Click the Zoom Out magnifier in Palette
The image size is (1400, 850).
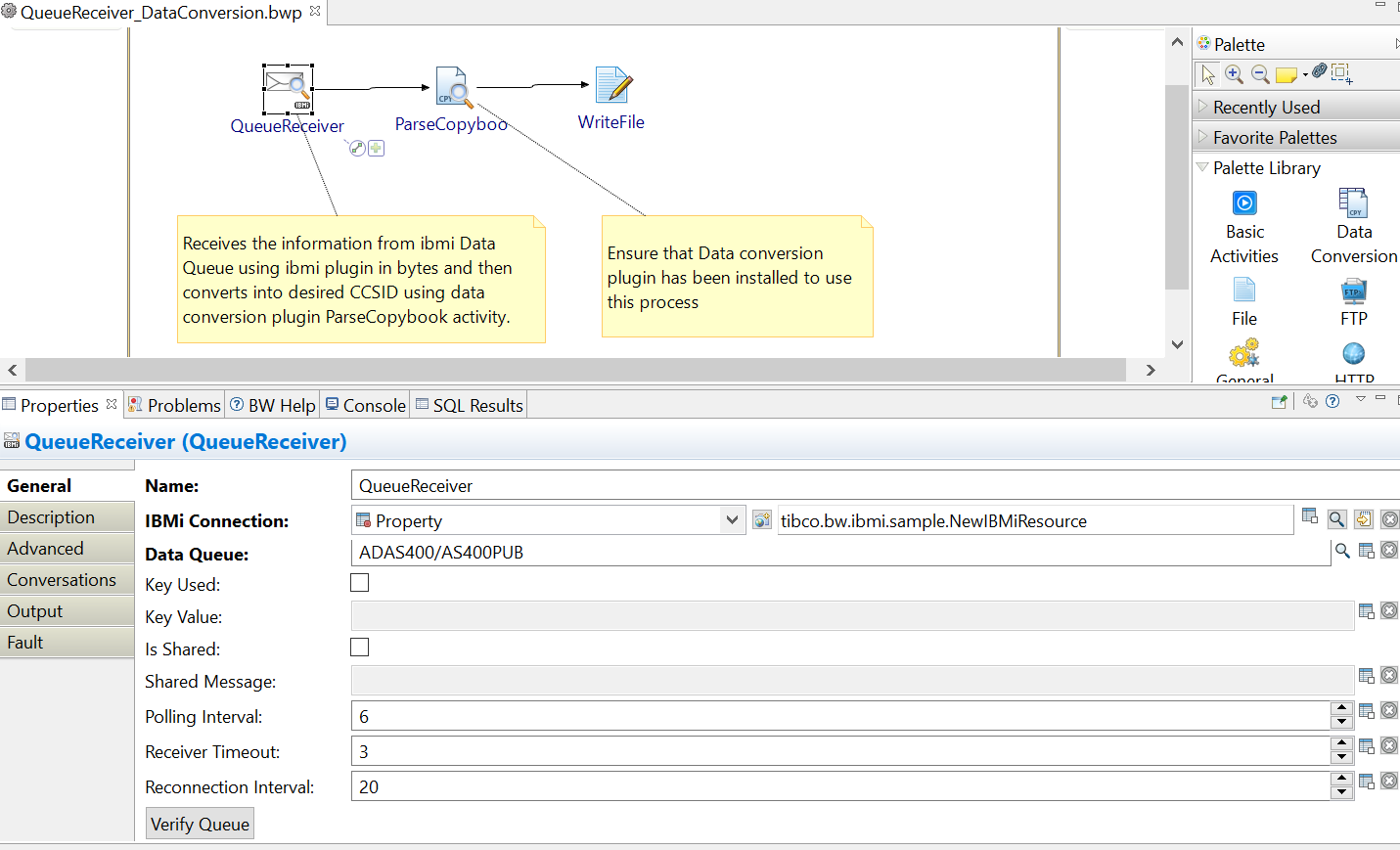point(1260,74)
